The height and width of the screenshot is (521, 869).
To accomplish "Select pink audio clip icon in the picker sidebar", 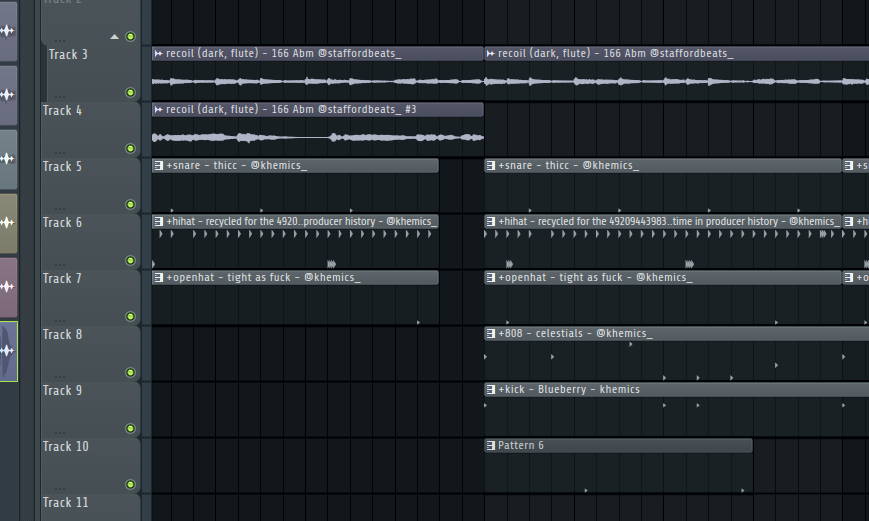I will (x=8, y=287).
